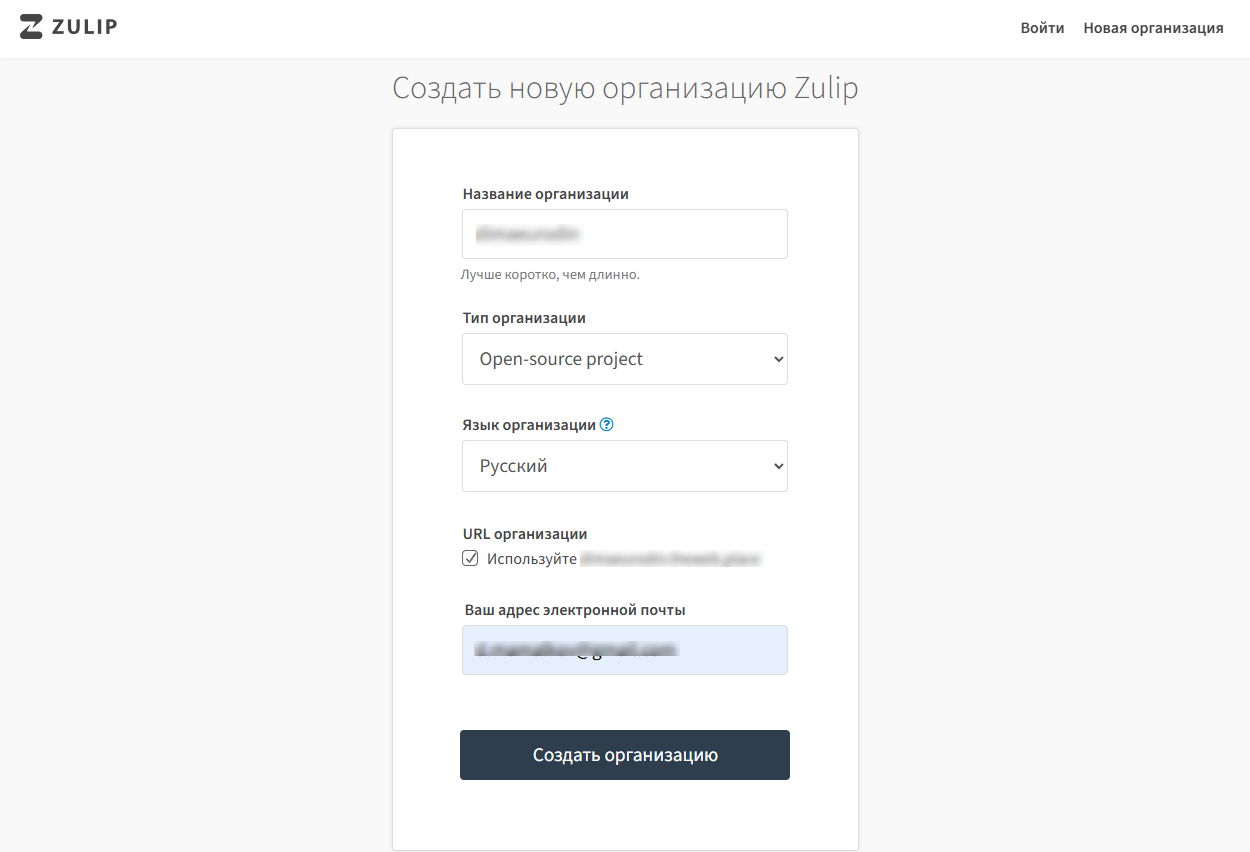
Task: Click the Zulip logo
Action: 69,27
